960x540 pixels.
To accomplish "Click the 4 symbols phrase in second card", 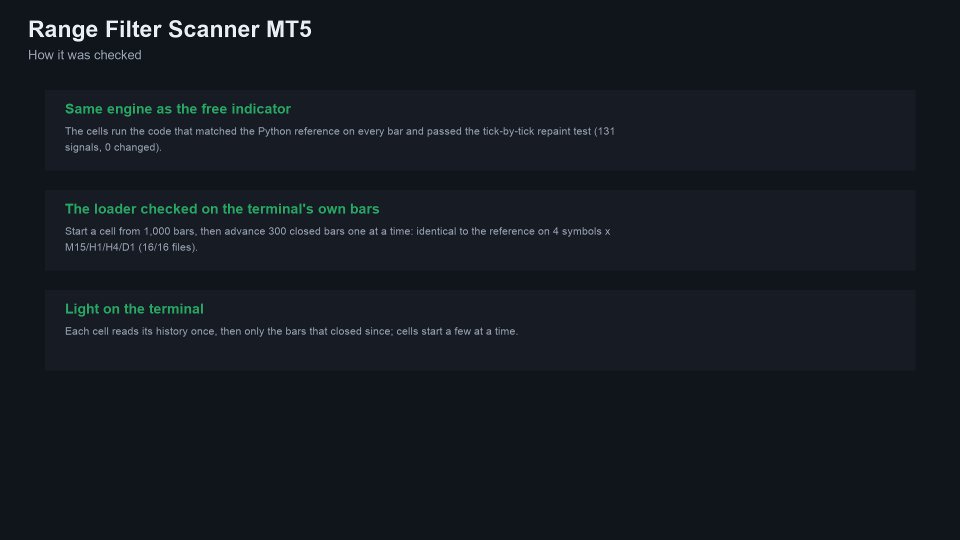I will [577, 231].
